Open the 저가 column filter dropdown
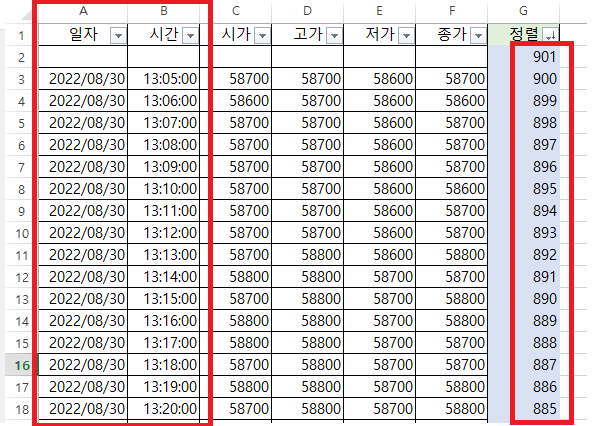Viewport: 592px width, 426px height. coord(406,36)
